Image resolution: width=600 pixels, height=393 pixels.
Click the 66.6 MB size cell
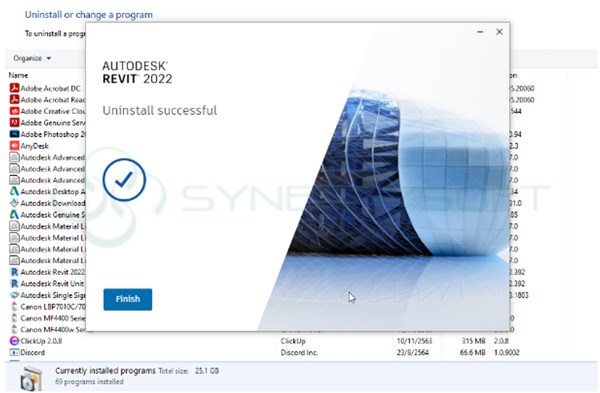click(x=472, y=352)
